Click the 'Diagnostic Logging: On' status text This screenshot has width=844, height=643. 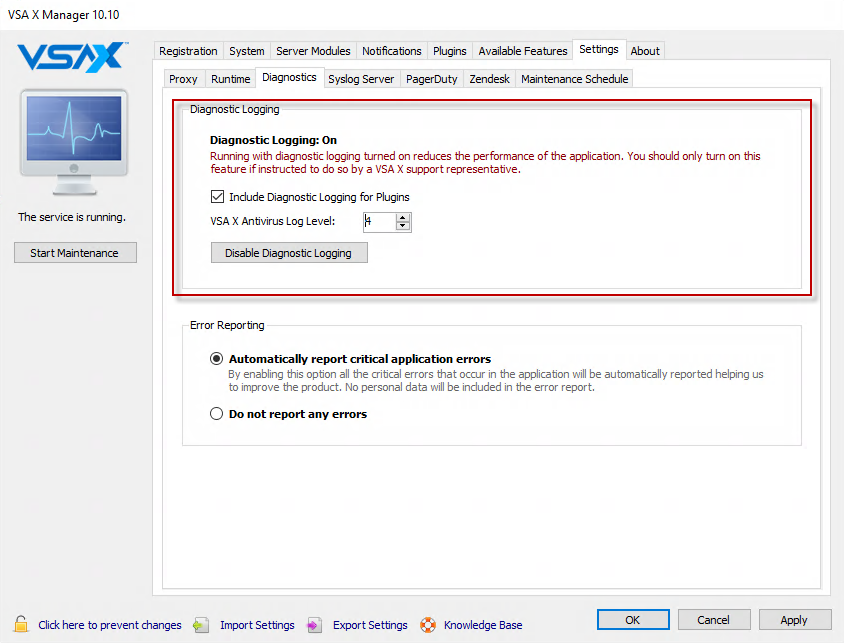click(273, 140)
